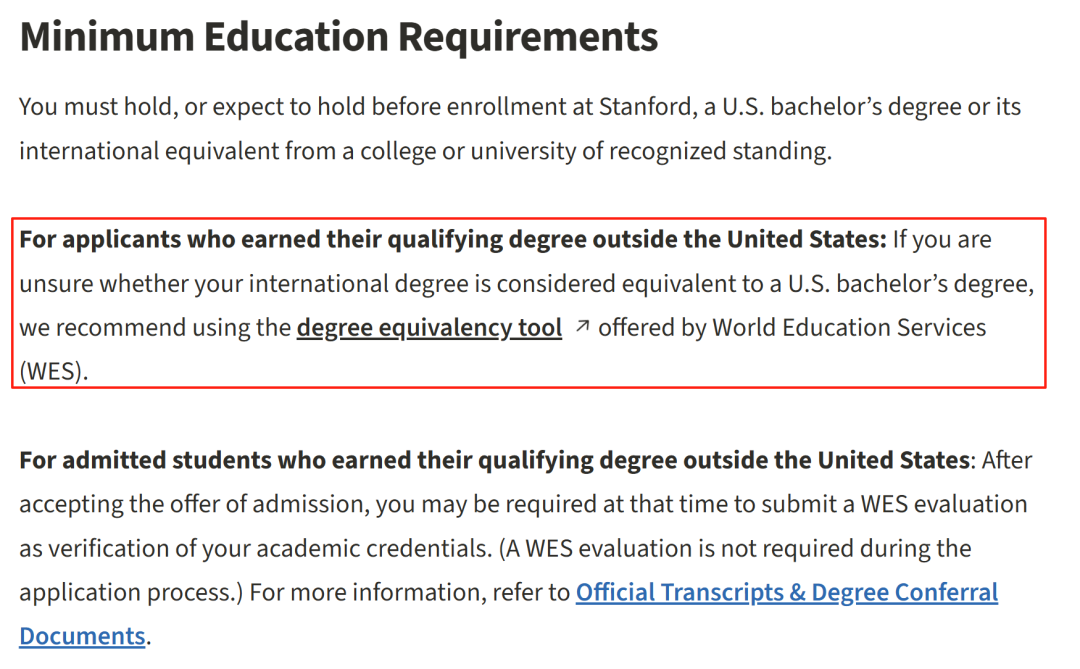1080x669 pixels.
Task: Open Official Transcripts & Degree Conferral link
Action: [x=787, y=593]
